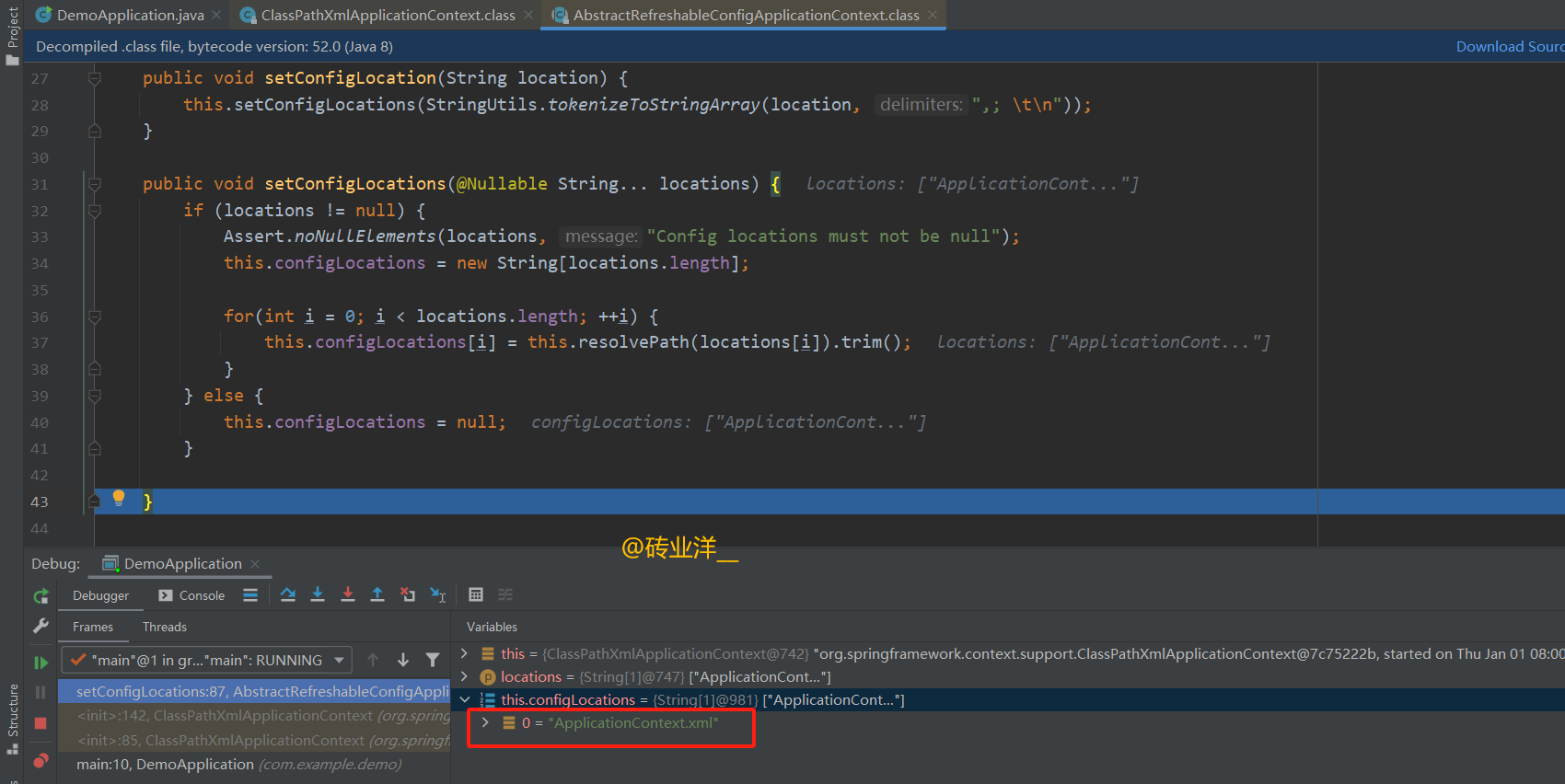1565x784 pixels.
Task: Expand the 0 = "ApplicationContext.xml" element
Action: (485, 722)
